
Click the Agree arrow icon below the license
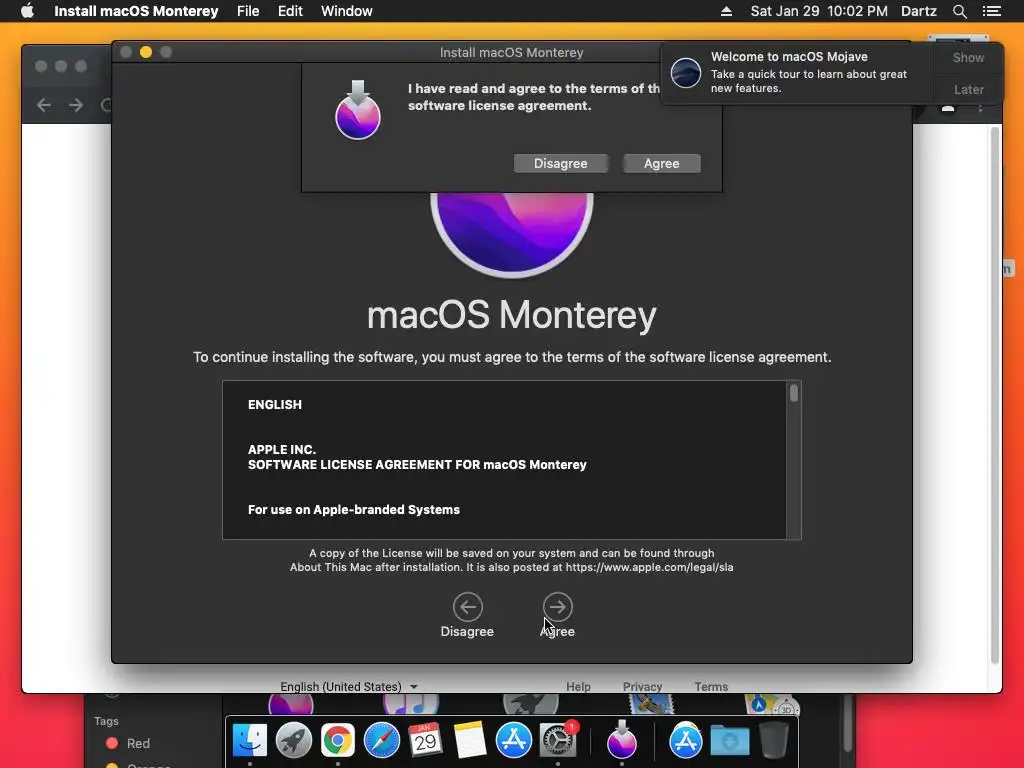pyautogui.click(x=557, y=607)
